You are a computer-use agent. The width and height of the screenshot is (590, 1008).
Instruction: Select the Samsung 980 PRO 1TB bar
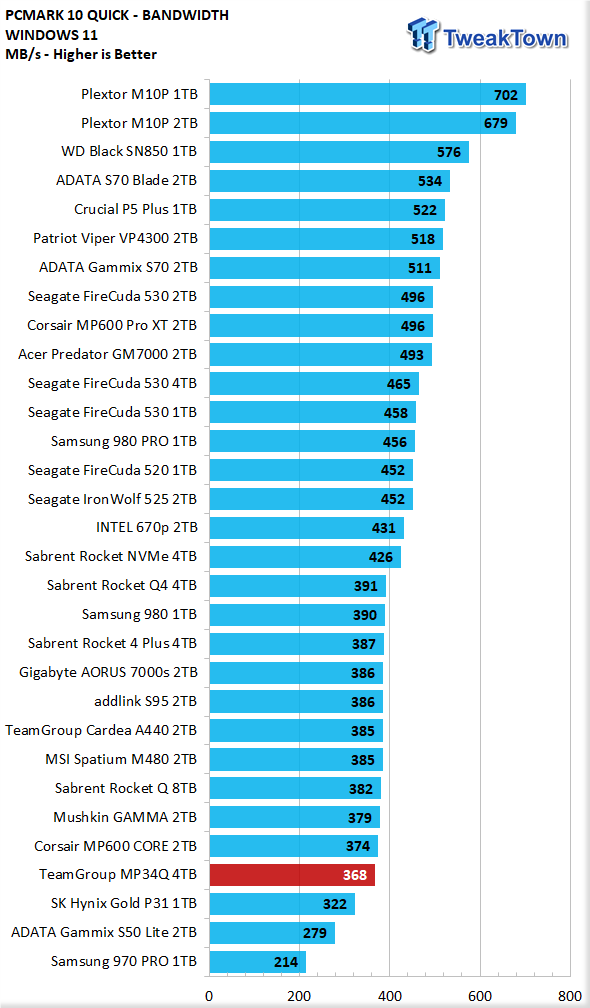click(x=312, y=441)
